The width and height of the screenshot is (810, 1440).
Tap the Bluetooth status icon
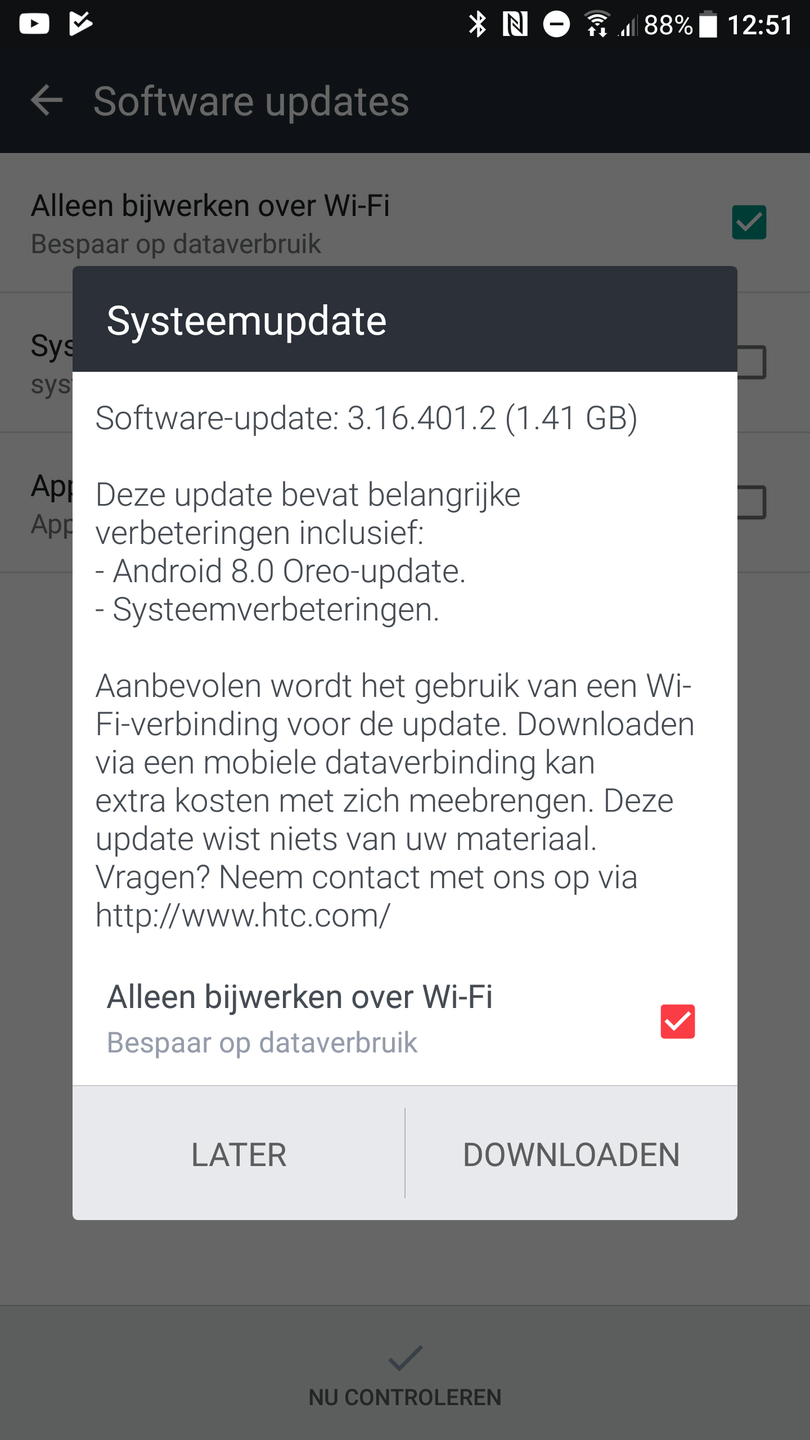tap(477, 25)
